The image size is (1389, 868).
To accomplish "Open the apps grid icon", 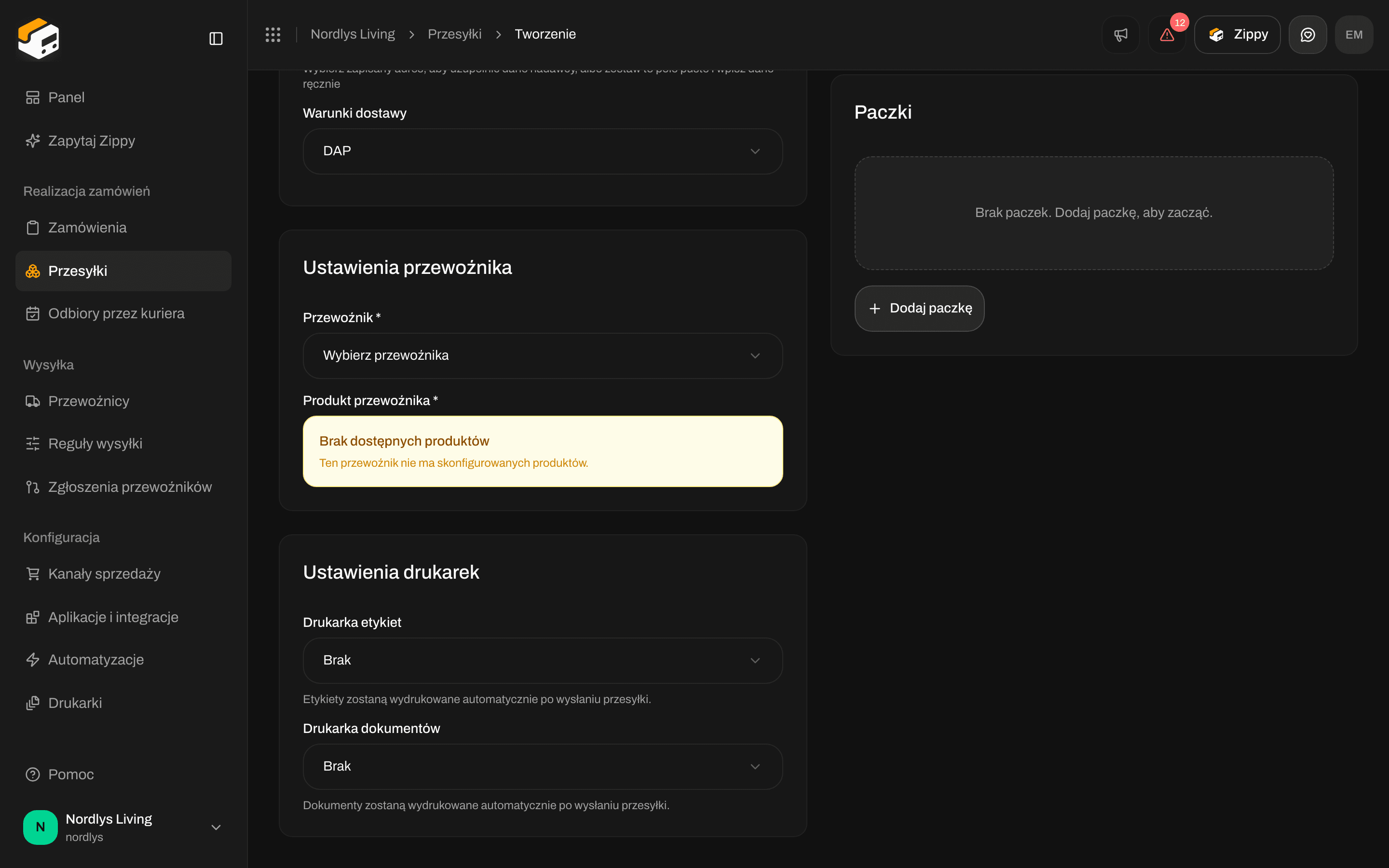I will point(272,34).
